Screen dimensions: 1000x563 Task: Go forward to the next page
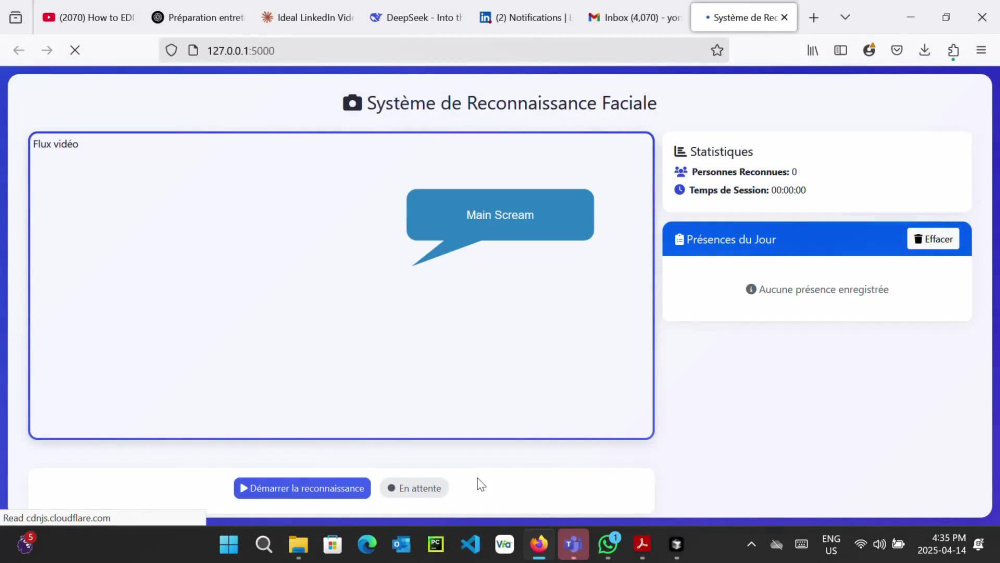tap(47, 50)
